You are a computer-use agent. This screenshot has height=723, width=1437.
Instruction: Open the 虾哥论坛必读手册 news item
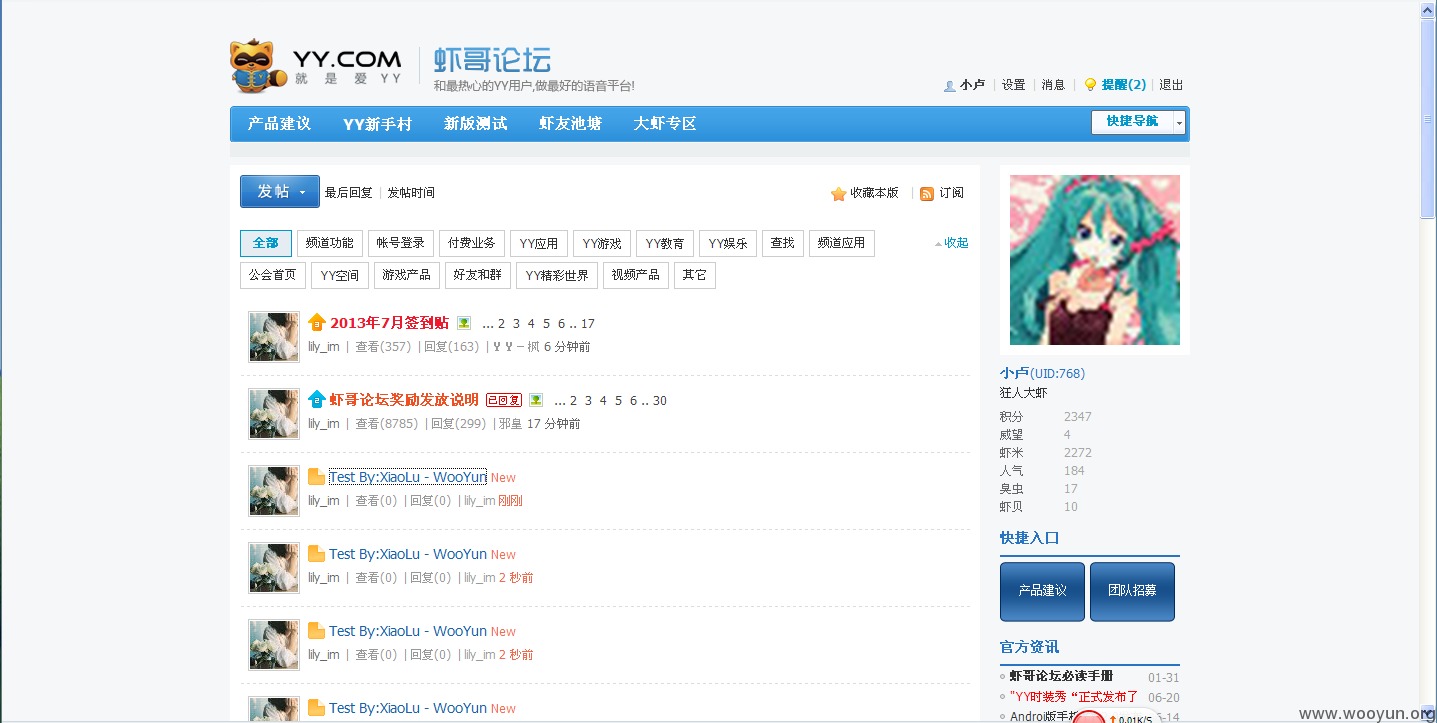[x=1061, y=677]
